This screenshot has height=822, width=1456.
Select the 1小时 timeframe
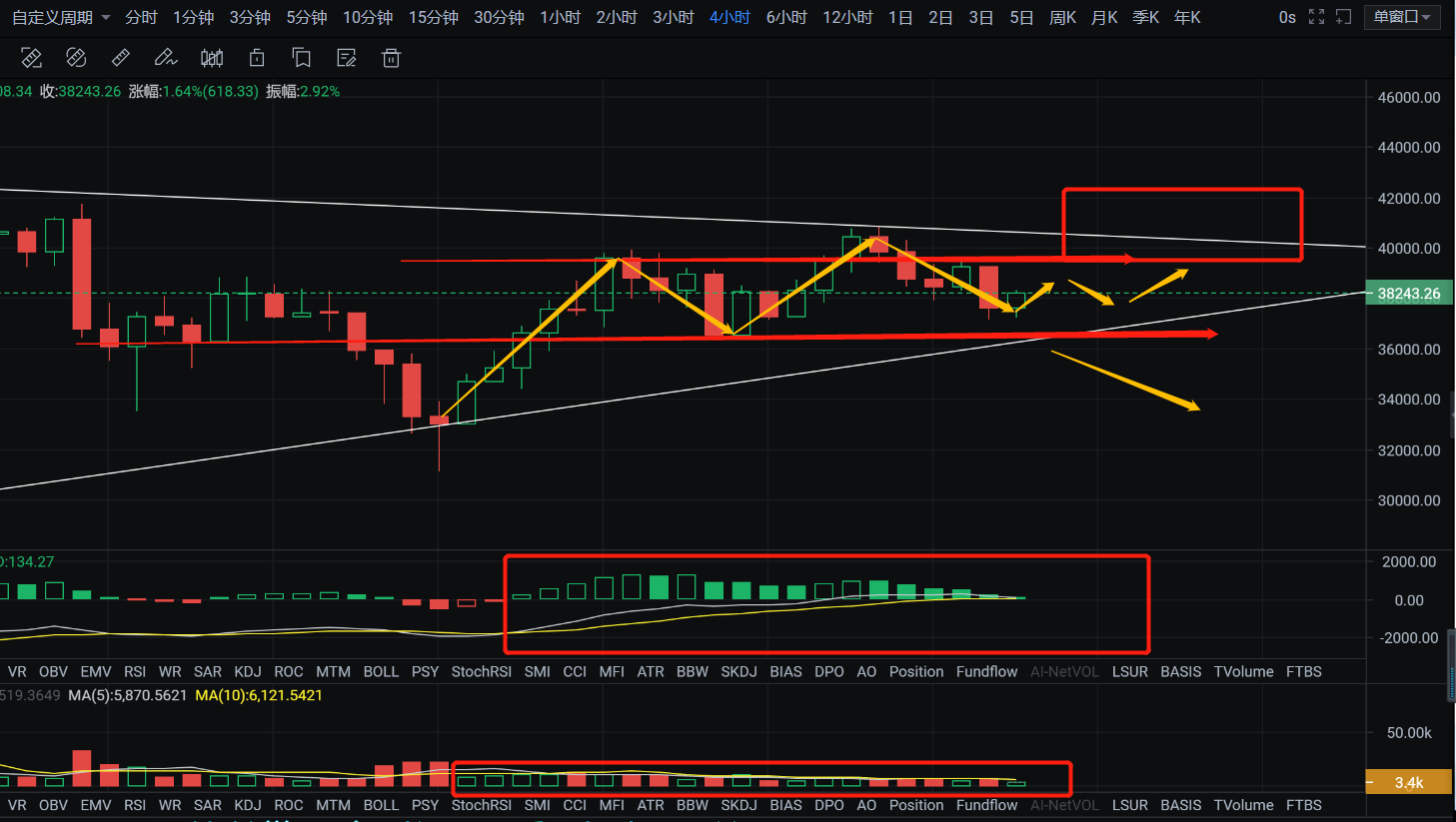coord(561,18)
